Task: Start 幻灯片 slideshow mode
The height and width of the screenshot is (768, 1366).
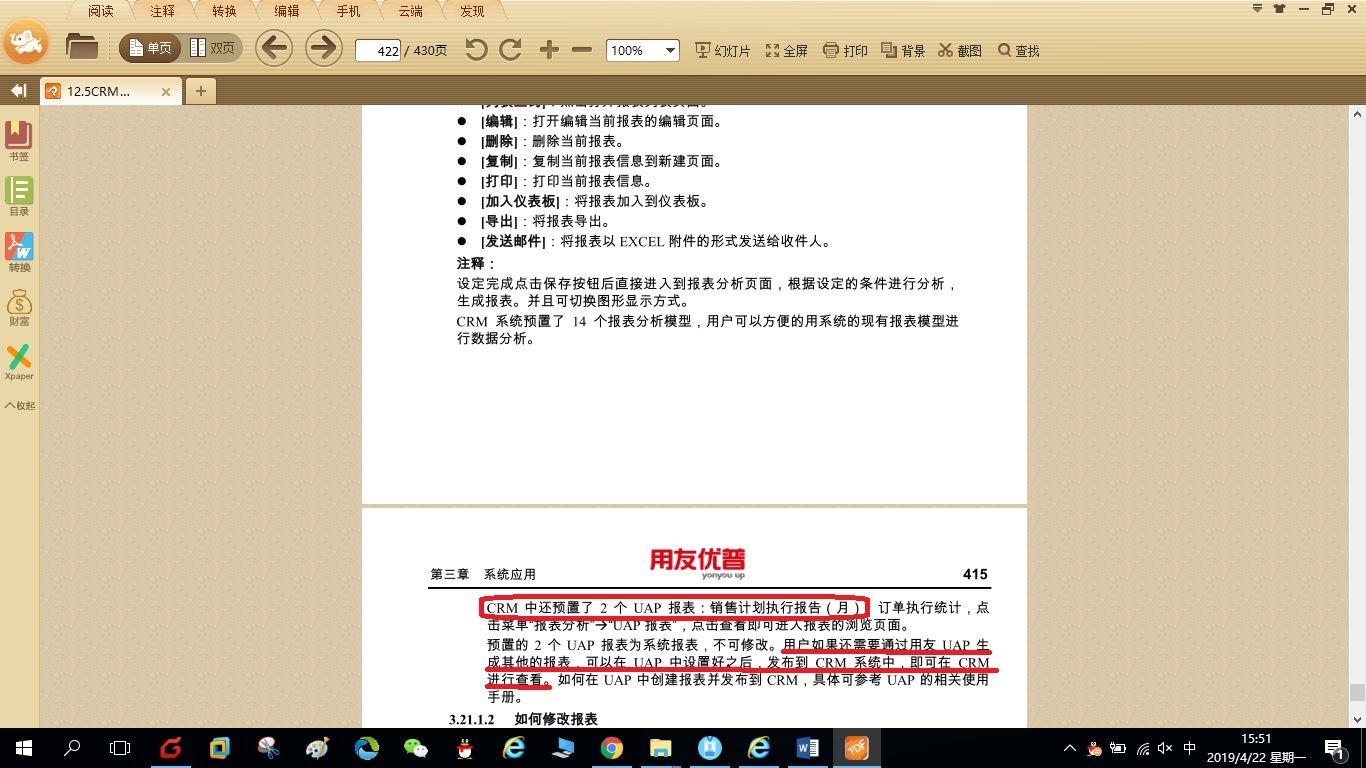Action: click(x=723, y=50)
